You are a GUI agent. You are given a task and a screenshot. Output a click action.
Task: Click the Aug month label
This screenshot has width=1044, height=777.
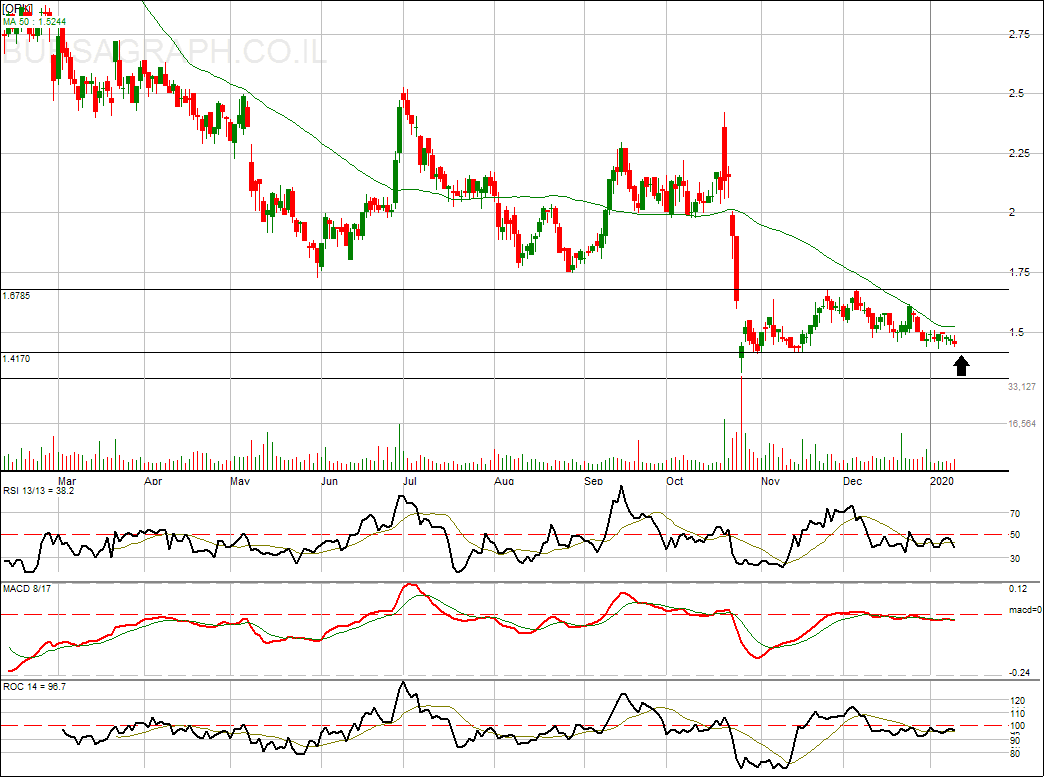(505, 481)
